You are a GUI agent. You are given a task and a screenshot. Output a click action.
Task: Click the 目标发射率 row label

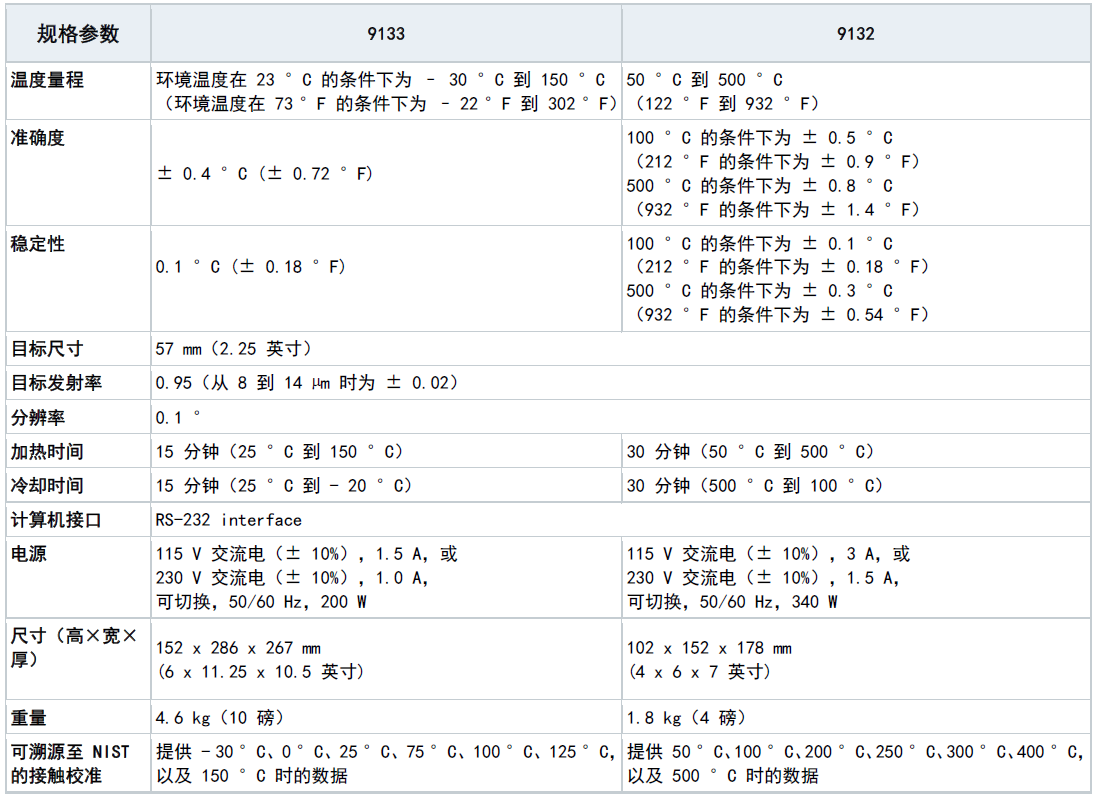point(56,383)
